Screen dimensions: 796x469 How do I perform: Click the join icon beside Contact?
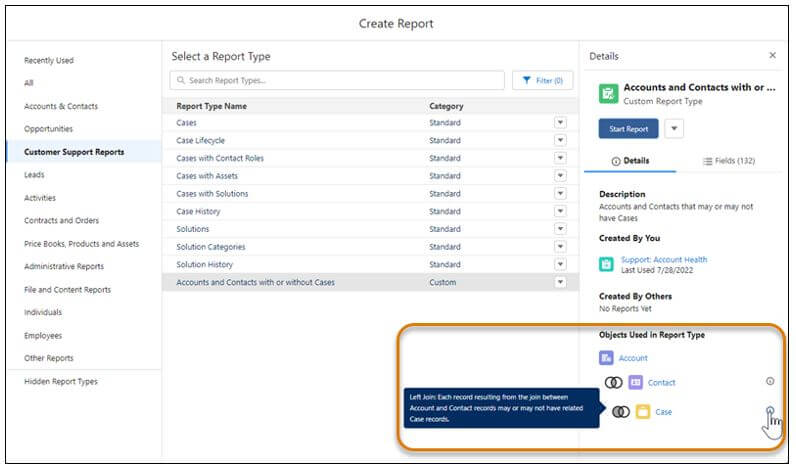(613, 382)
